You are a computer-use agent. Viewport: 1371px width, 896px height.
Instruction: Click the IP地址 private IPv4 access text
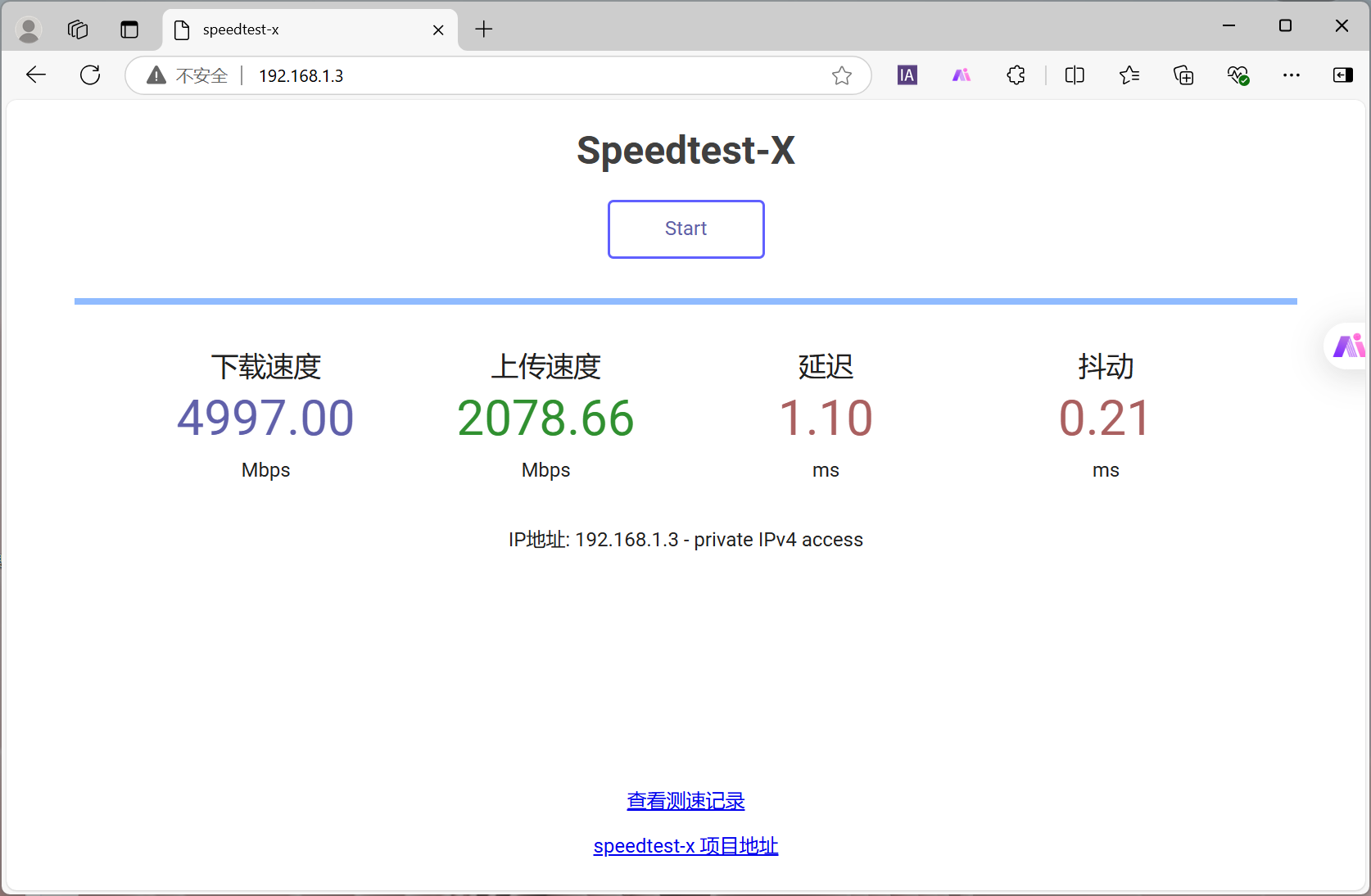(685, 540)
